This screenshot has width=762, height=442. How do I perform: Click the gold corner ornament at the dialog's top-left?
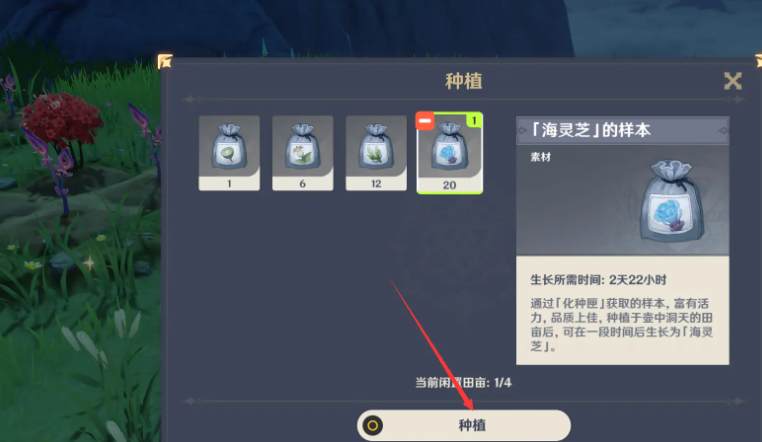pyautogui.click(x=165, y=61)
